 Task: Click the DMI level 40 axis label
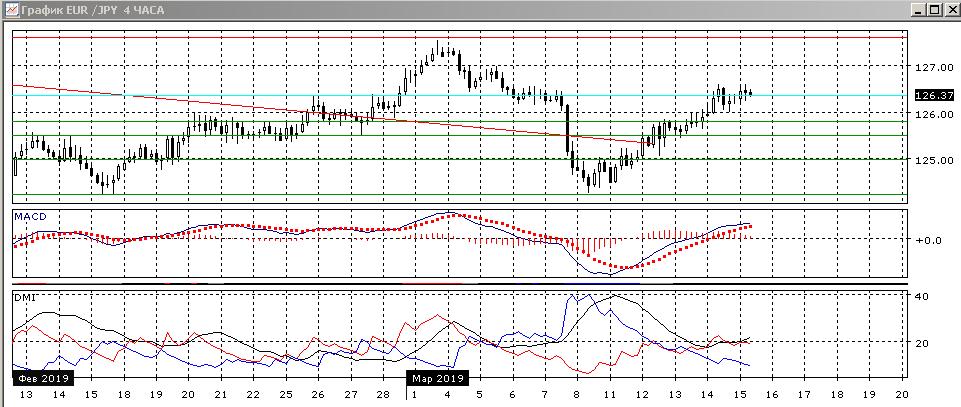pyautogui.click(x=923, y=295)
